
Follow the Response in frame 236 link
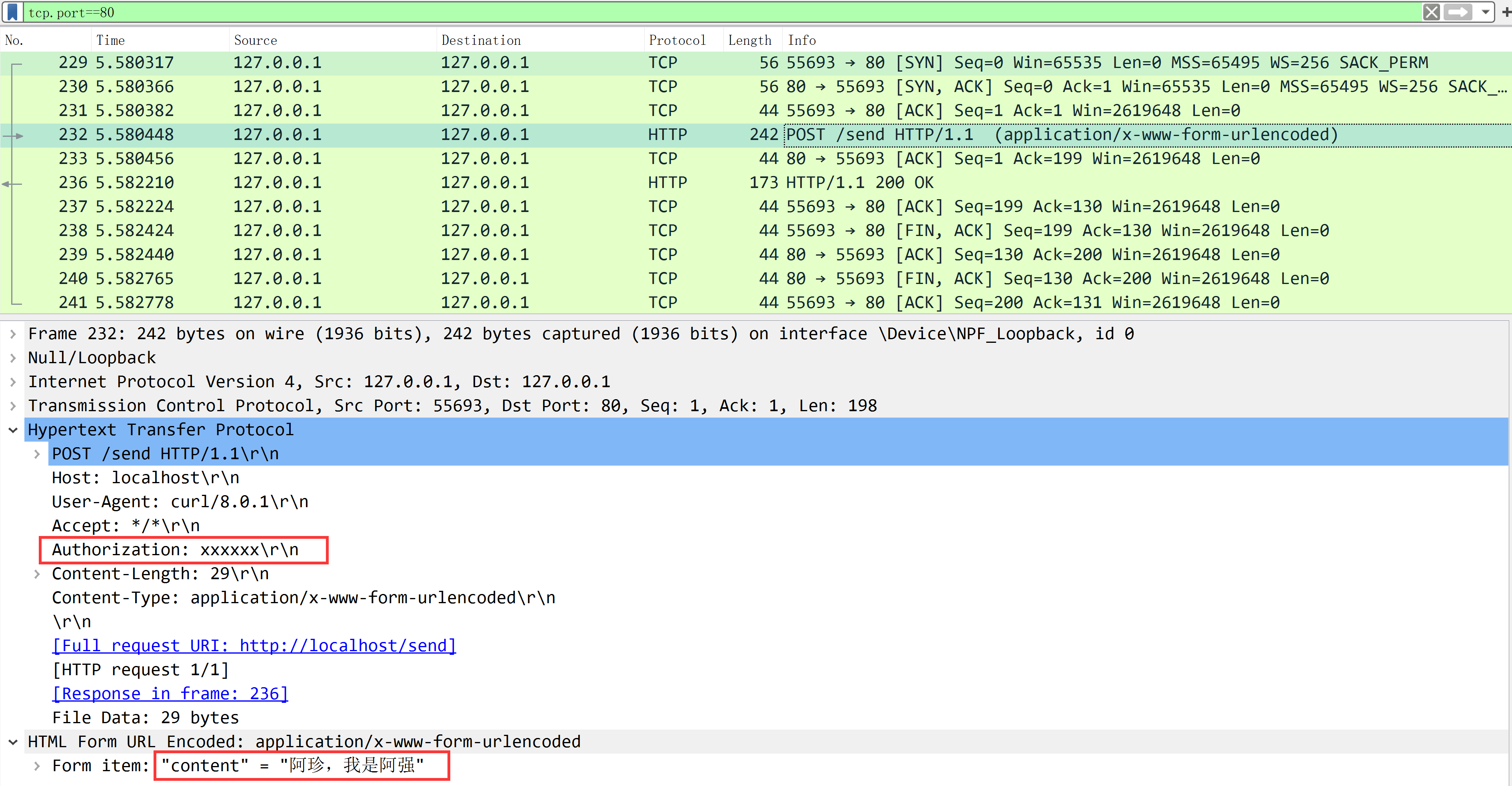point(170,694)
